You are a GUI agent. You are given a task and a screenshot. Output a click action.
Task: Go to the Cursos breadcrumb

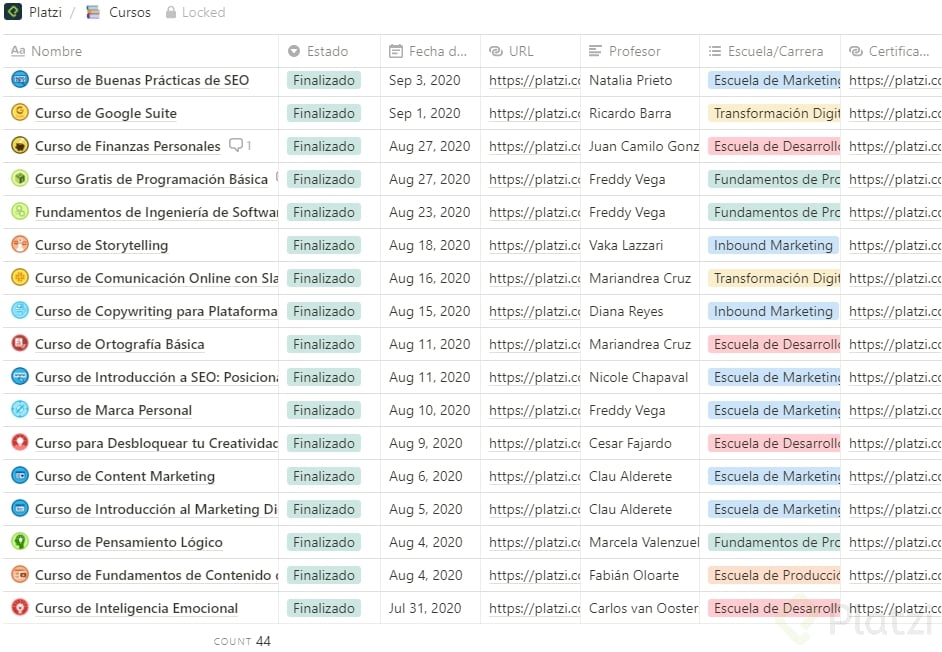click(130, 12)
